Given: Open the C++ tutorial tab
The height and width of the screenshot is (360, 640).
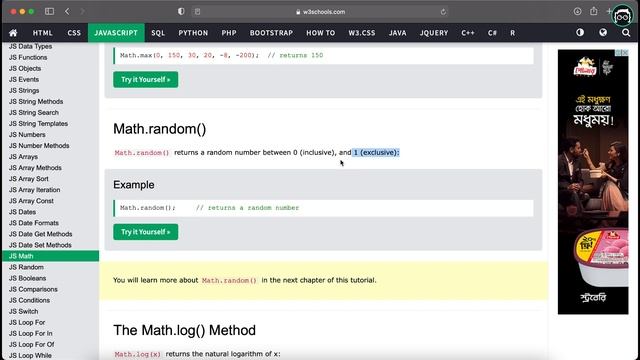Looking at the screenshot, I should pos(468,33).
